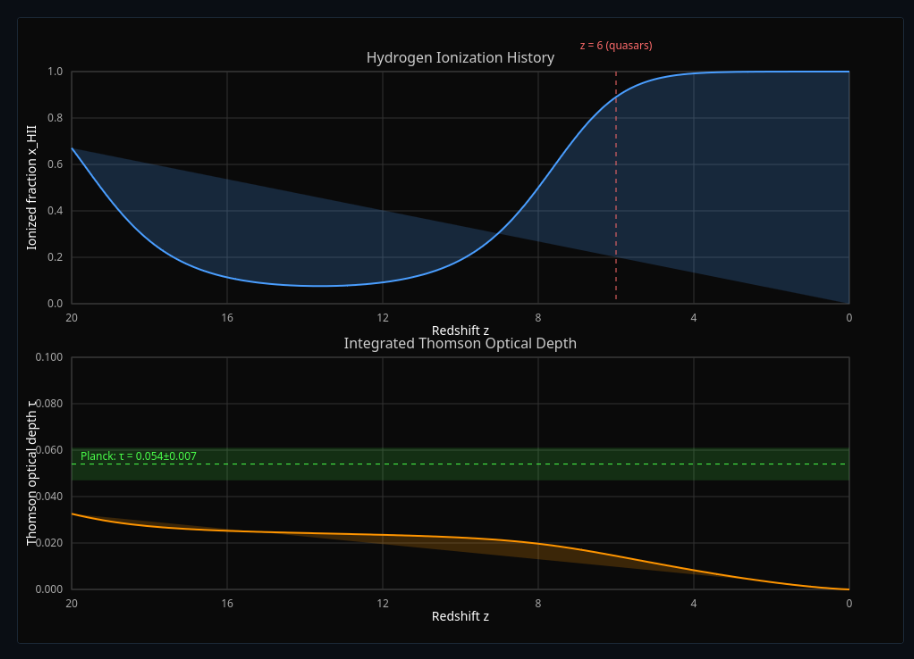
Task: Click the 1.0 tick on the ionized fraction axis
Action: (55, 72)
